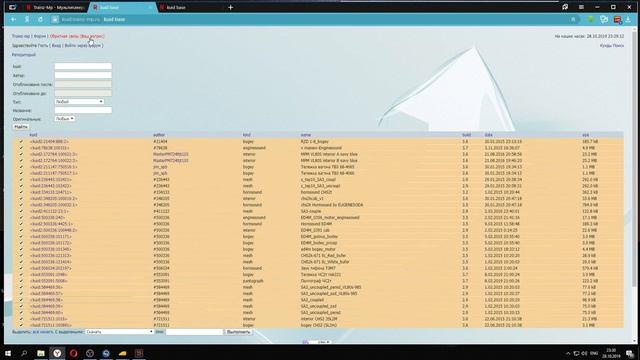Open the browser downloads icon
640x360 pixels.
(628, 20)
